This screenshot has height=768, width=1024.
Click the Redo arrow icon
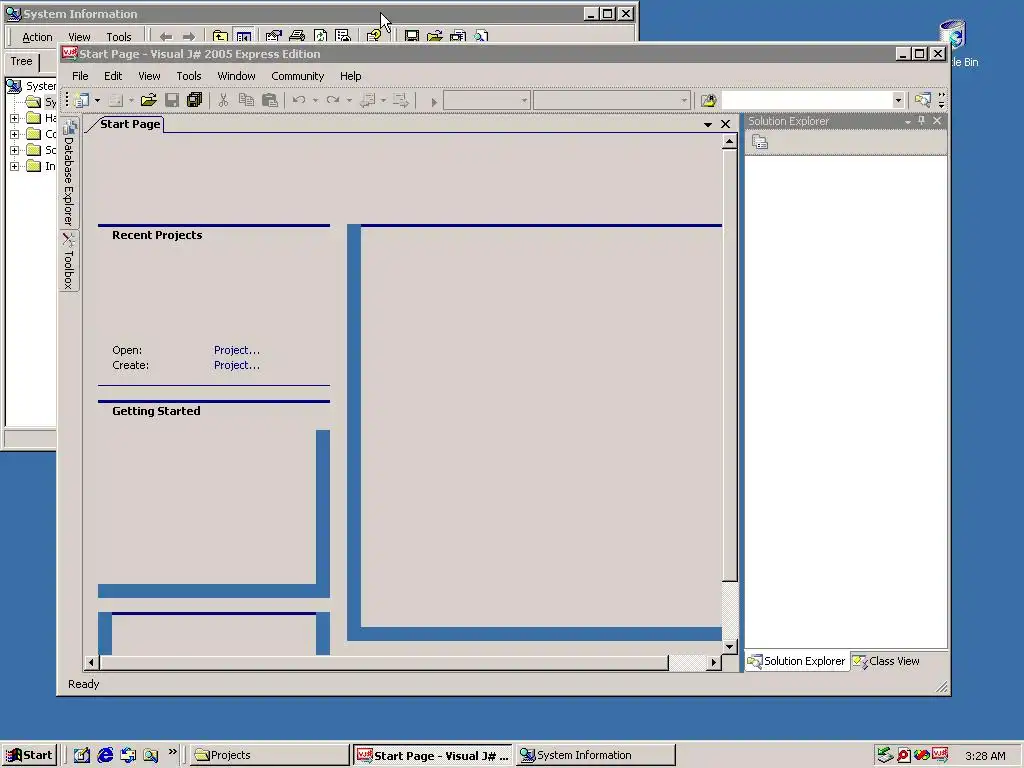tap(333, 100)
